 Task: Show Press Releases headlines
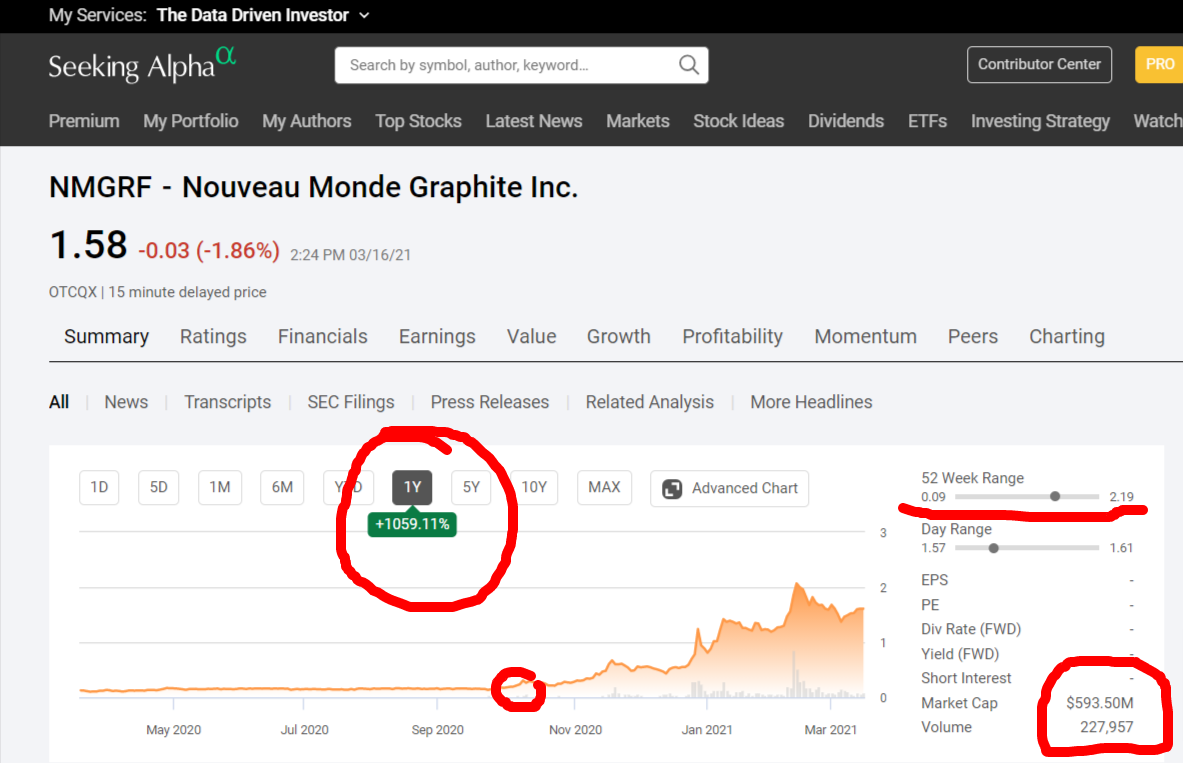[490, 402]
